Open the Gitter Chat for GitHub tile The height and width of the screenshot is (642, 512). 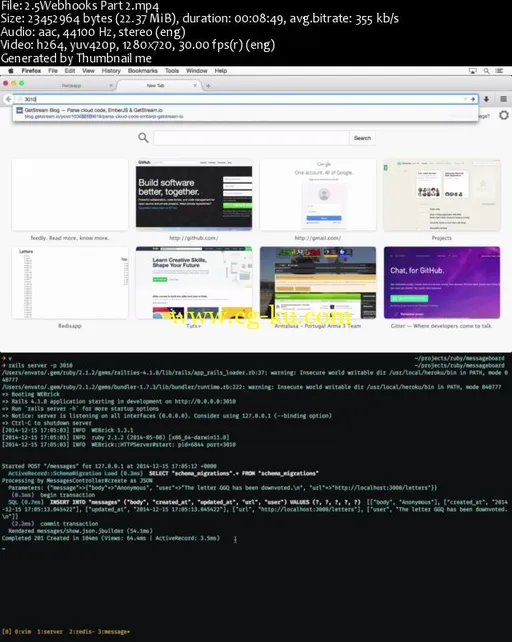(442, 283)
